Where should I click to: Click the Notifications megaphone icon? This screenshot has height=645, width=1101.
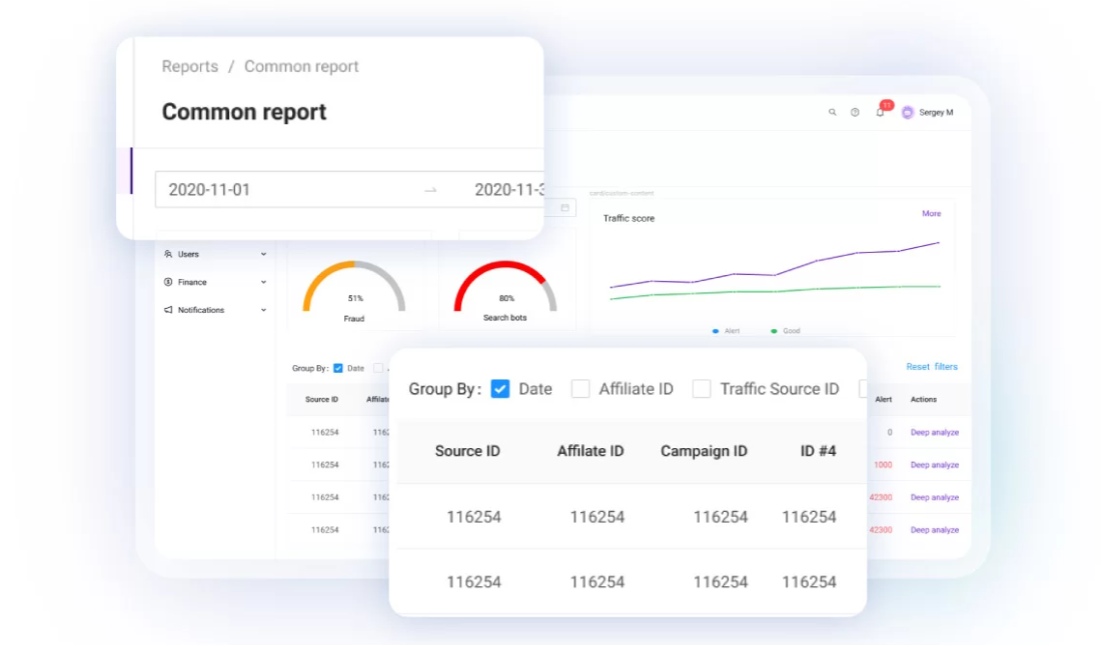(x=168, y=310)
